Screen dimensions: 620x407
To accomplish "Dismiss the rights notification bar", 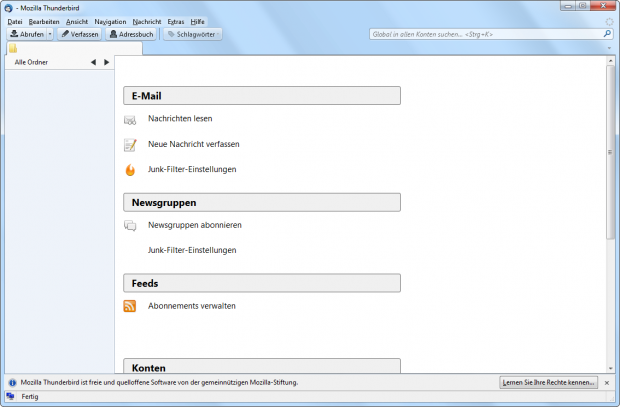I will tap(607, 383).
